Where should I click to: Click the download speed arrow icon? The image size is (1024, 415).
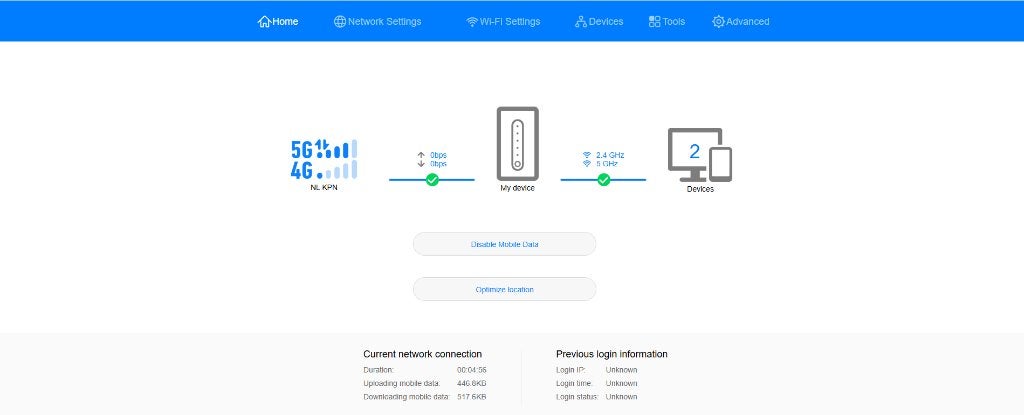click(x=421, y=163)
